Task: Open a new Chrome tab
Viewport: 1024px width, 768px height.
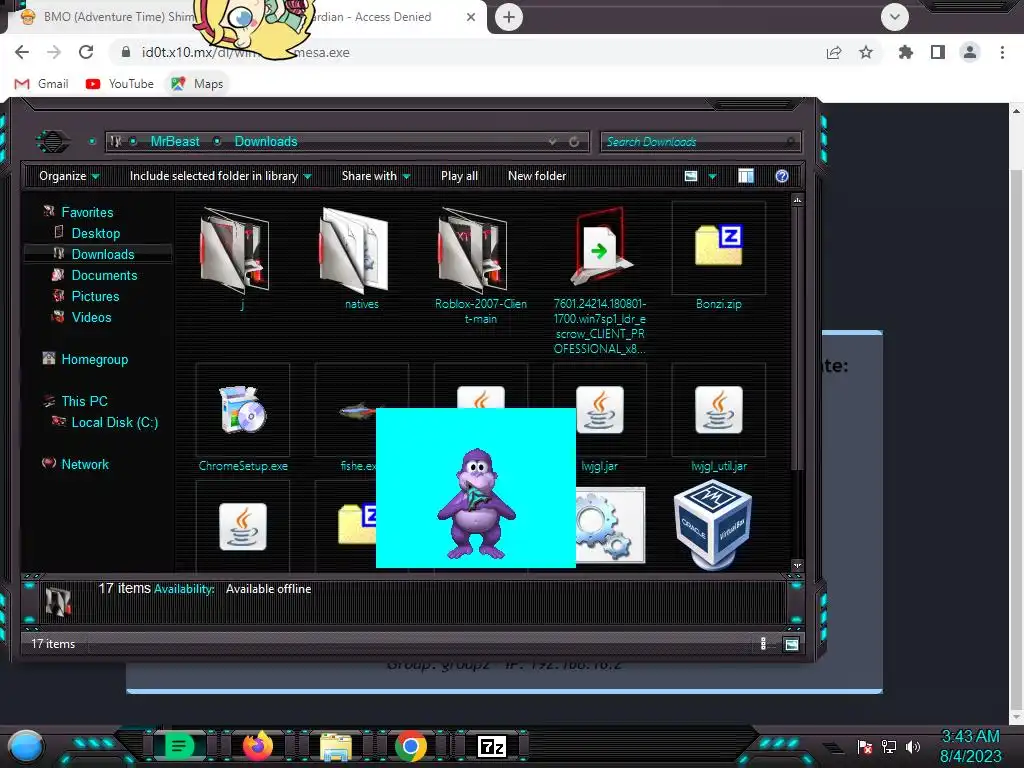Action: point(509,17)
